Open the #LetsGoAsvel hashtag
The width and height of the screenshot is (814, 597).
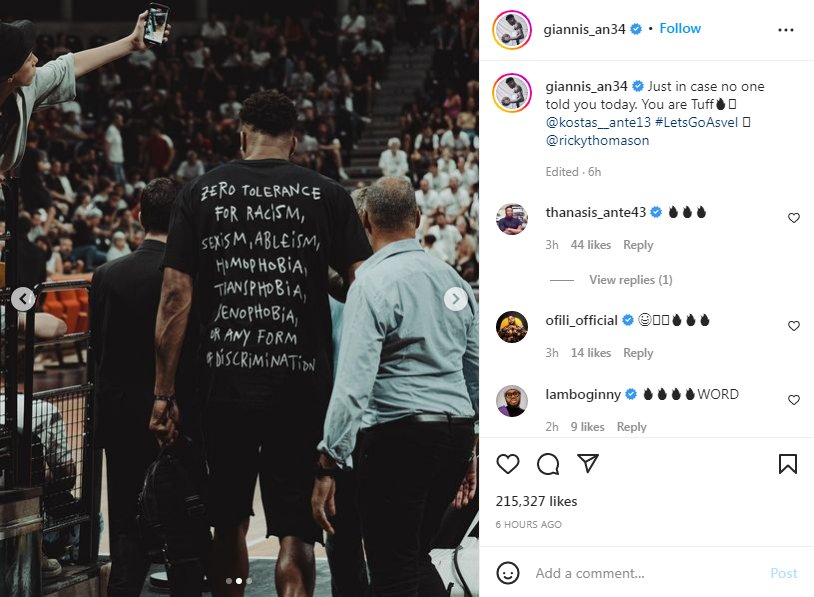[696, 123]
